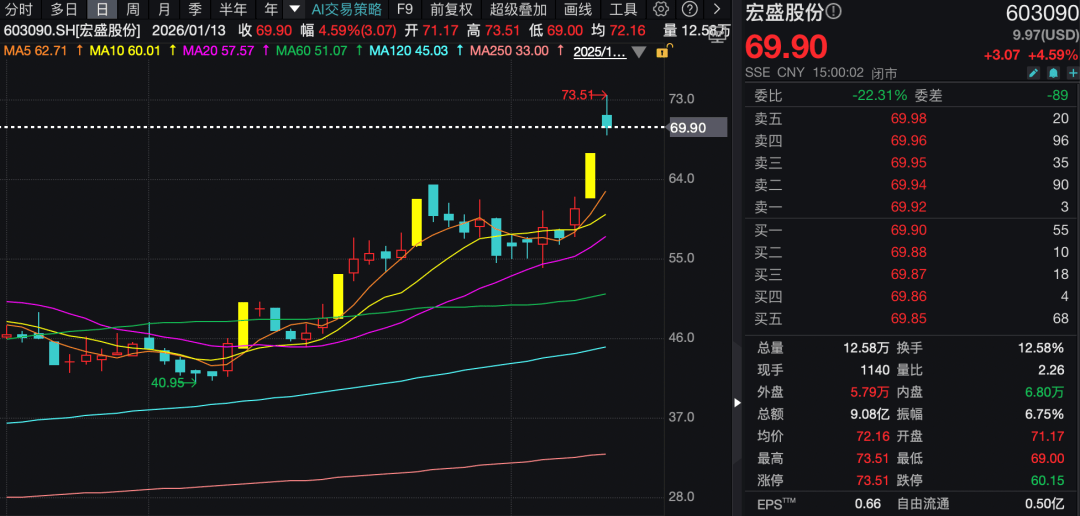Collapse the right quote panel arrow
The image size is (1080, 516).
coord(738,402)
